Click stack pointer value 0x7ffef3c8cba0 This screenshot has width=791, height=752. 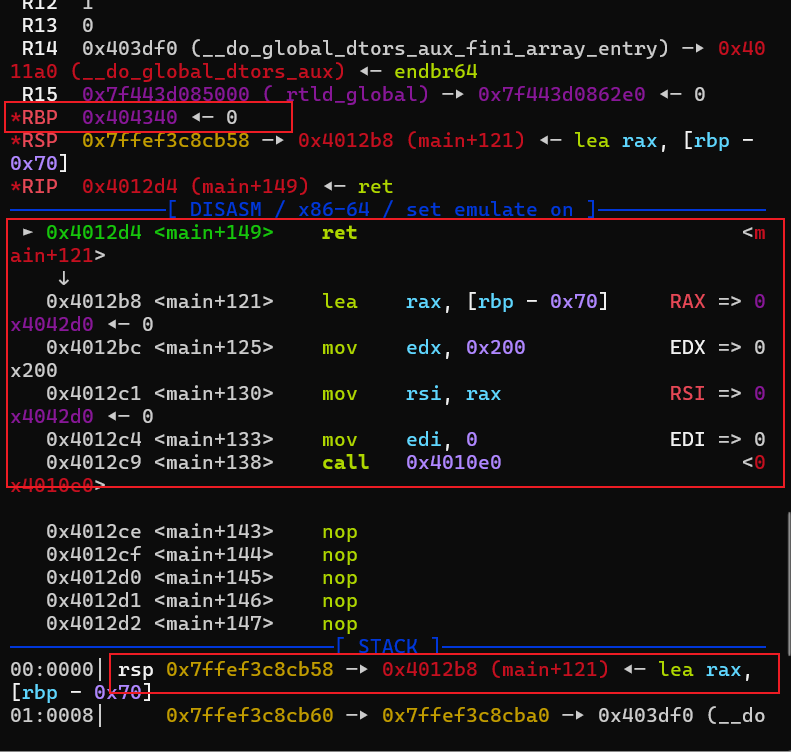pos(465,716)
